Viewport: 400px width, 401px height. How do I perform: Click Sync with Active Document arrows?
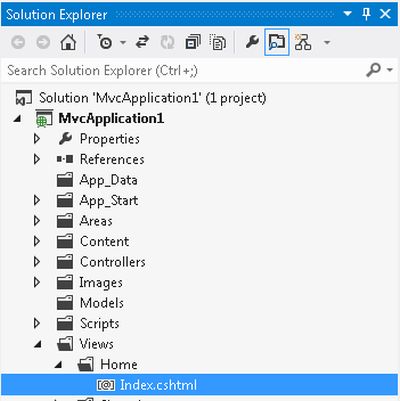pos(142,42)
